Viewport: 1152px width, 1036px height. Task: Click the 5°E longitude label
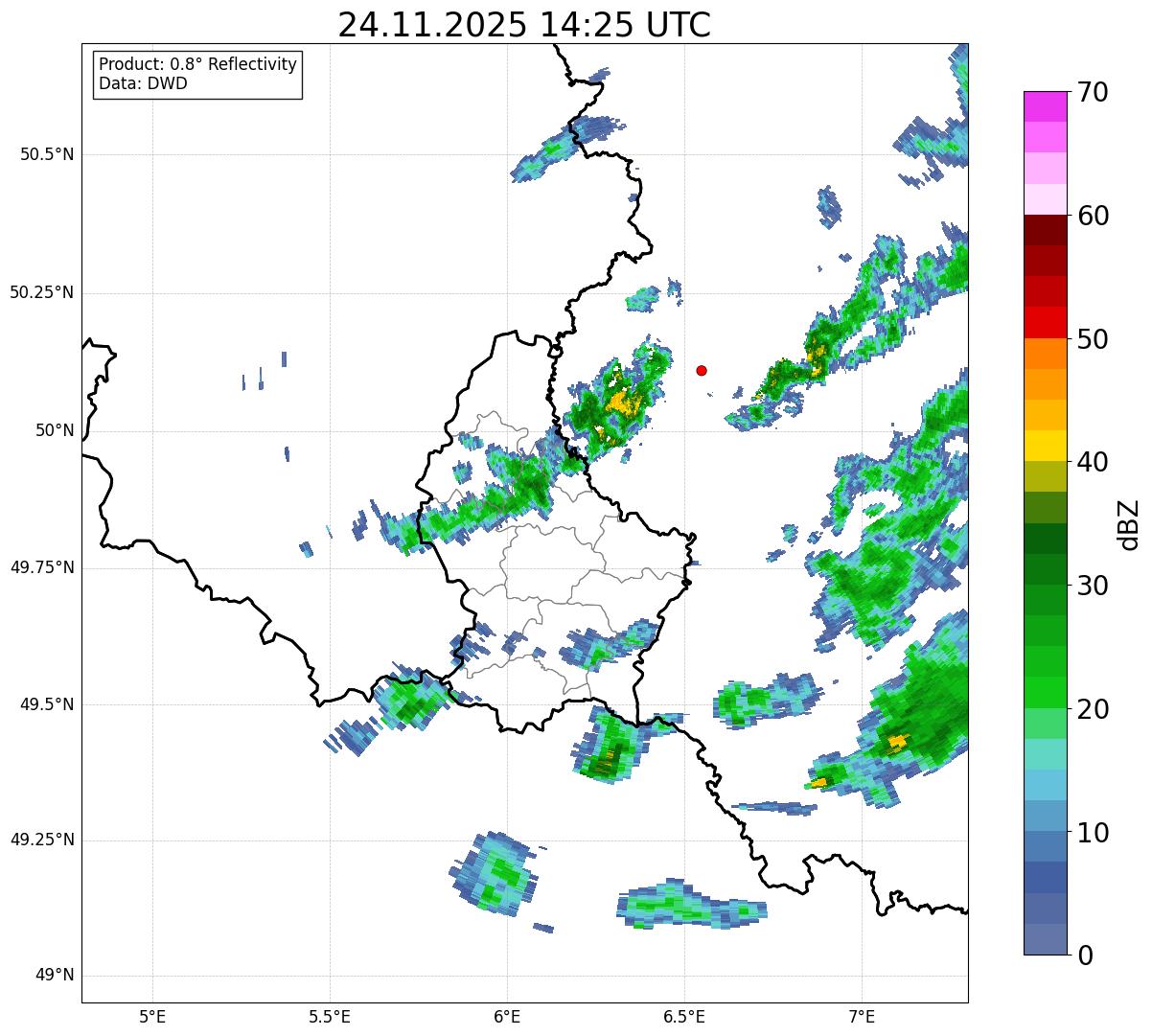tap(152, 1016)
